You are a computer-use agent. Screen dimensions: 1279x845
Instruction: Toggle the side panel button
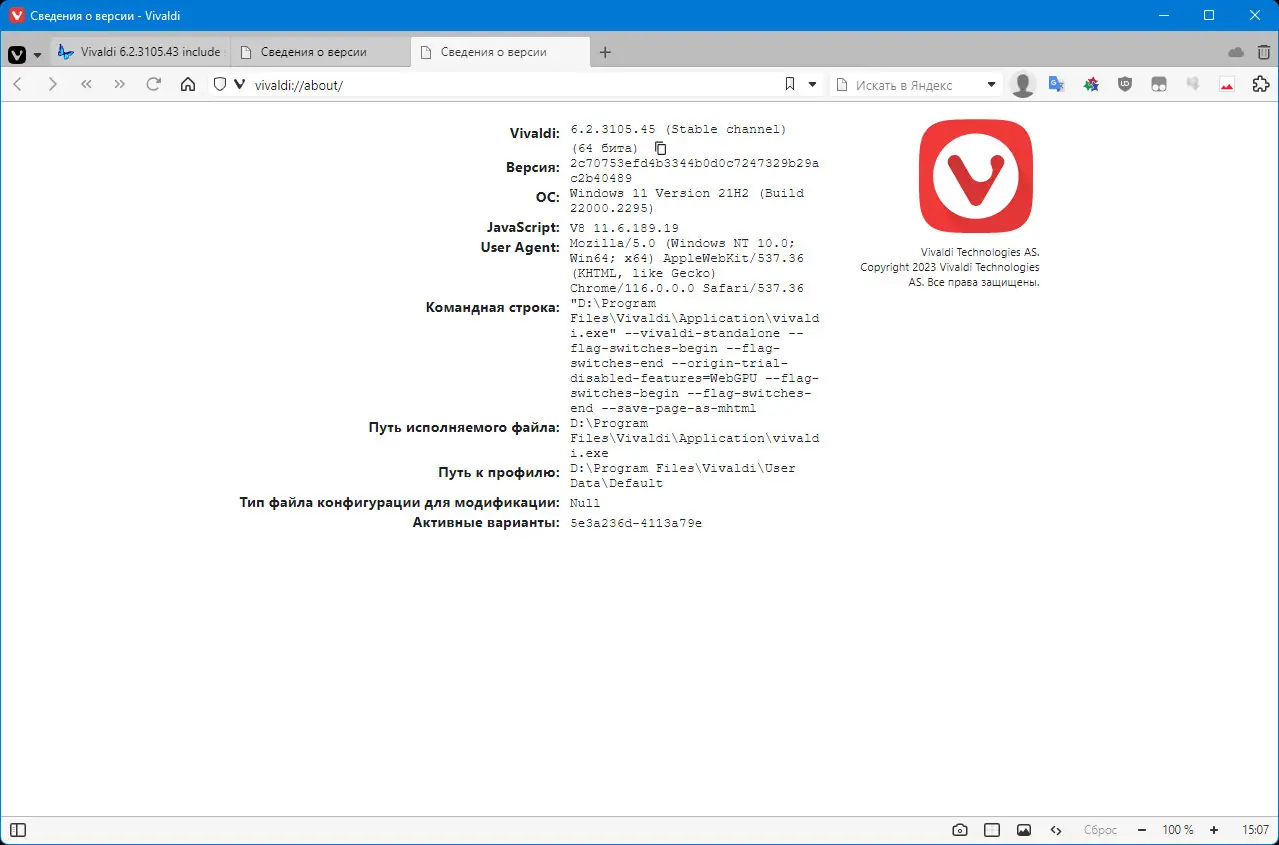point(18,830)
